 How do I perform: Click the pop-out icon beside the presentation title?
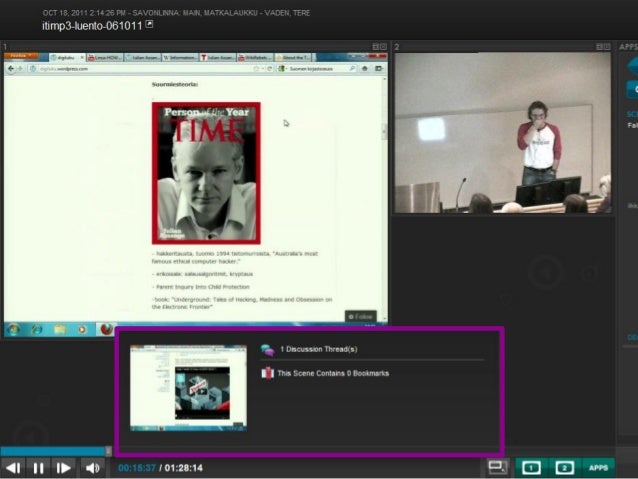(x=150, y=24)
